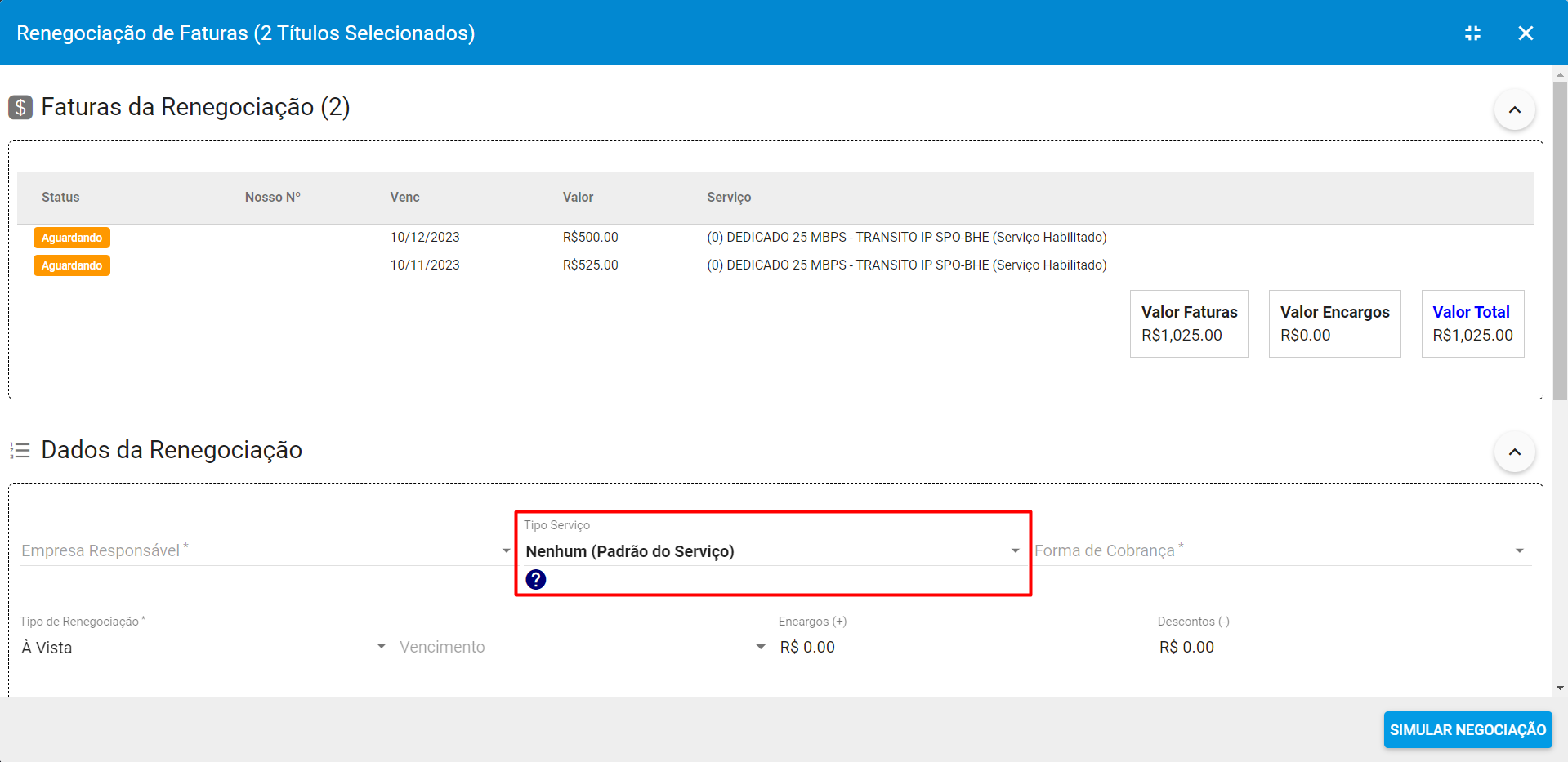Open the Tipo Serviço dropdown

[773, 551]
